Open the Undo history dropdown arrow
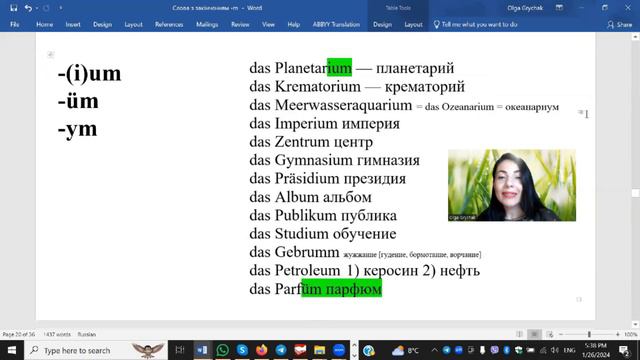640x360 pixels. click(x=37, y=8)
